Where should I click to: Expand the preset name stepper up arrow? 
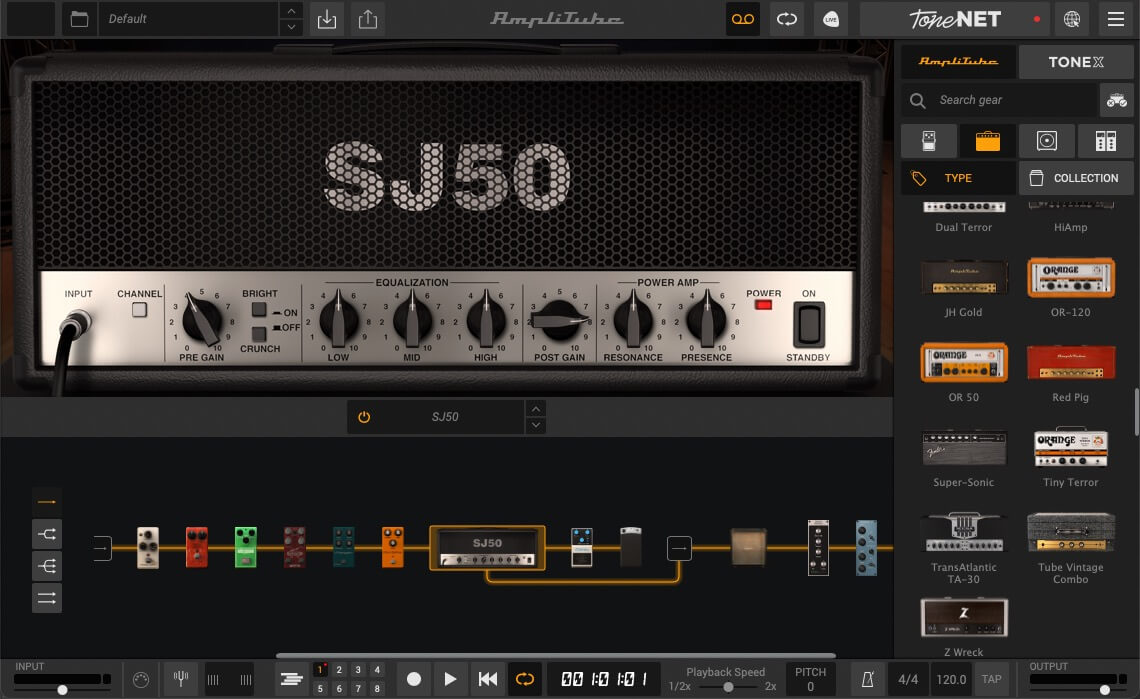click(x=290, y=12)
